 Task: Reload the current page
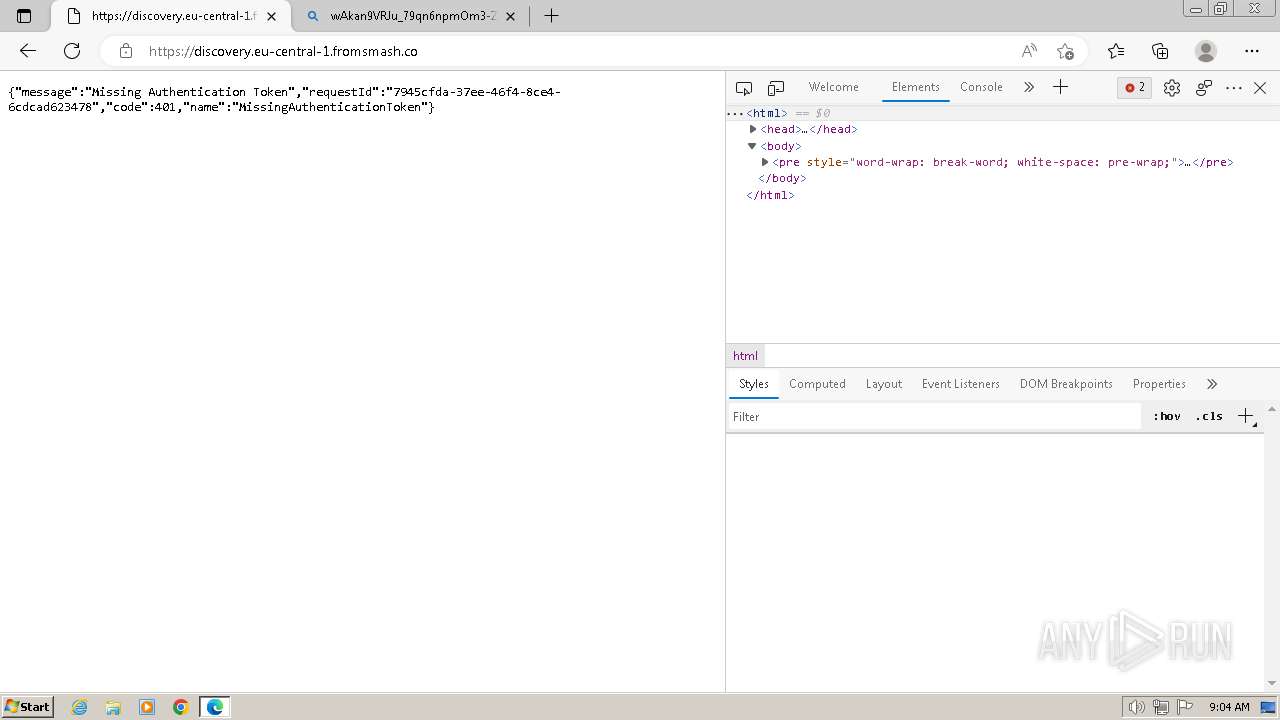[x=72, y=51]
